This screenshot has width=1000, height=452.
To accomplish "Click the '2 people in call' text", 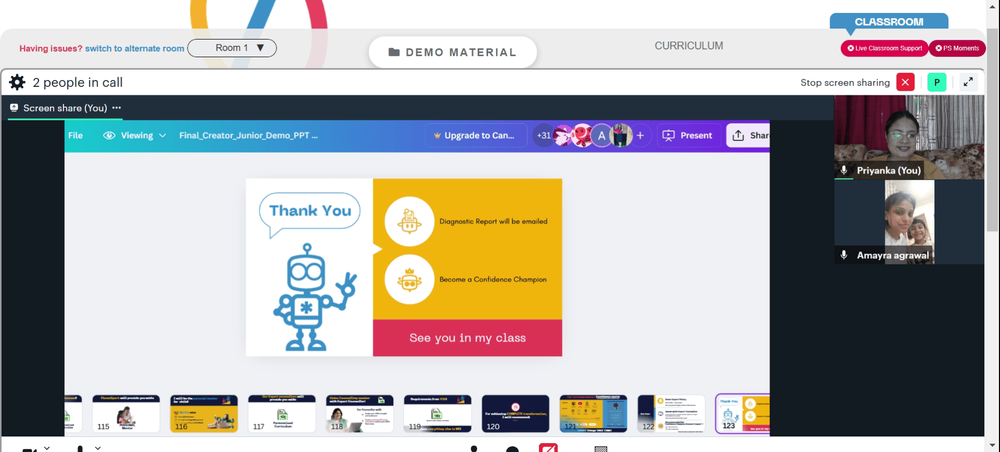I will (x=78, y=82).
